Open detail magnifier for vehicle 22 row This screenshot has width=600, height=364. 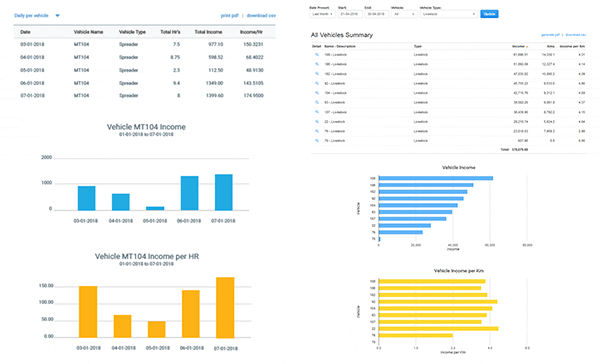[x=317, y=122]
